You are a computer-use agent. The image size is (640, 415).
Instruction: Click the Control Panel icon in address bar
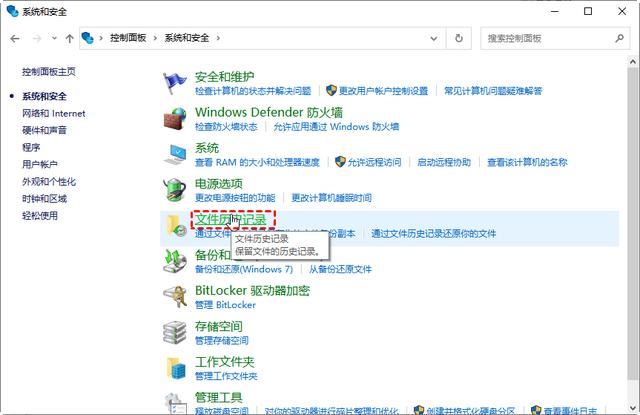[x=87, y=38]
